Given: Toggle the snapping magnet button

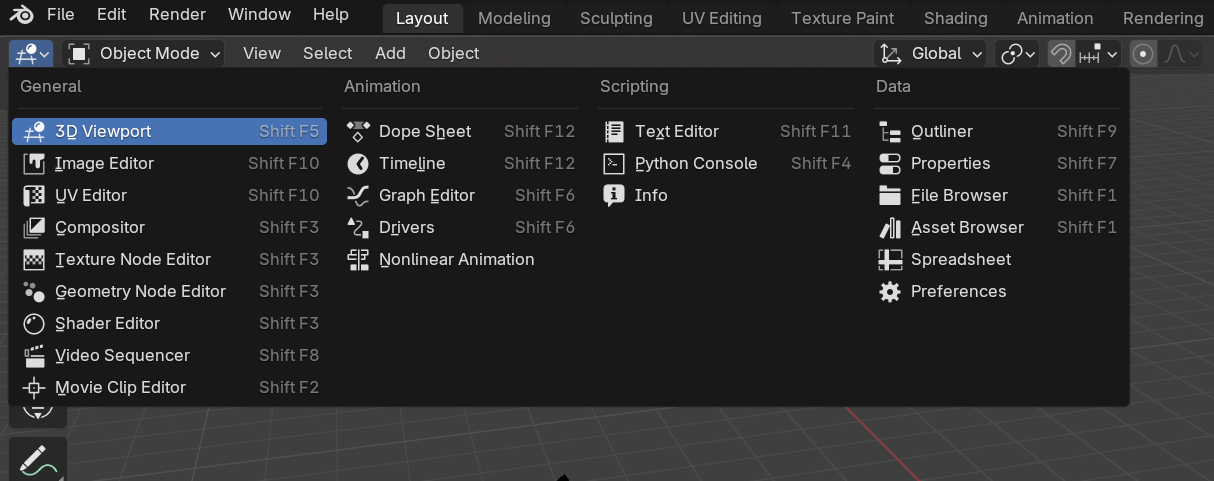Looking at the screenshot, I should [1061, 53].
